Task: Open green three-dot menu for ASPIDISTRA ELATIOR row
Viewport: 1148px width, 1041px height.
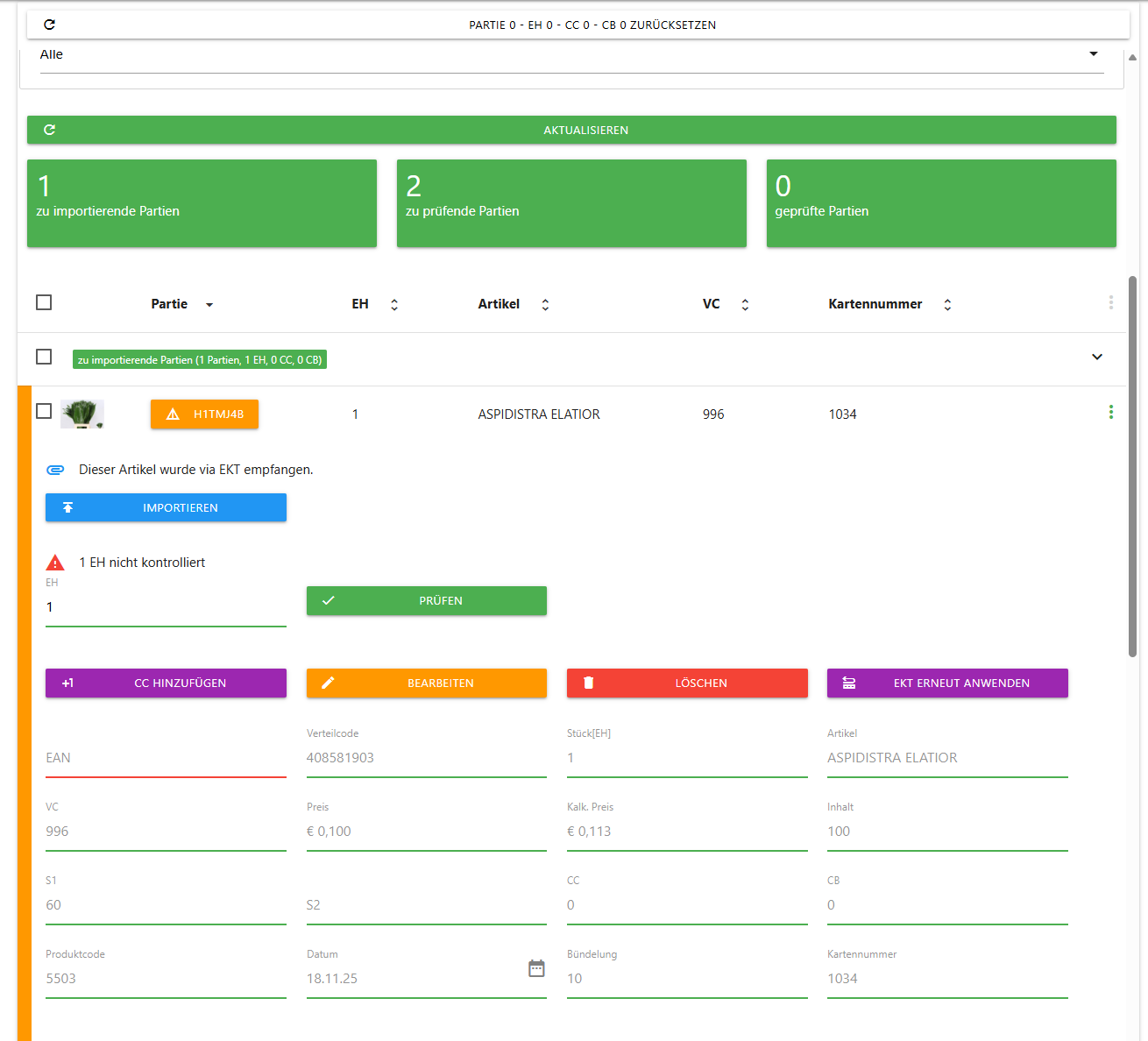Action: pyautogui.click(x=1110, y=413)
